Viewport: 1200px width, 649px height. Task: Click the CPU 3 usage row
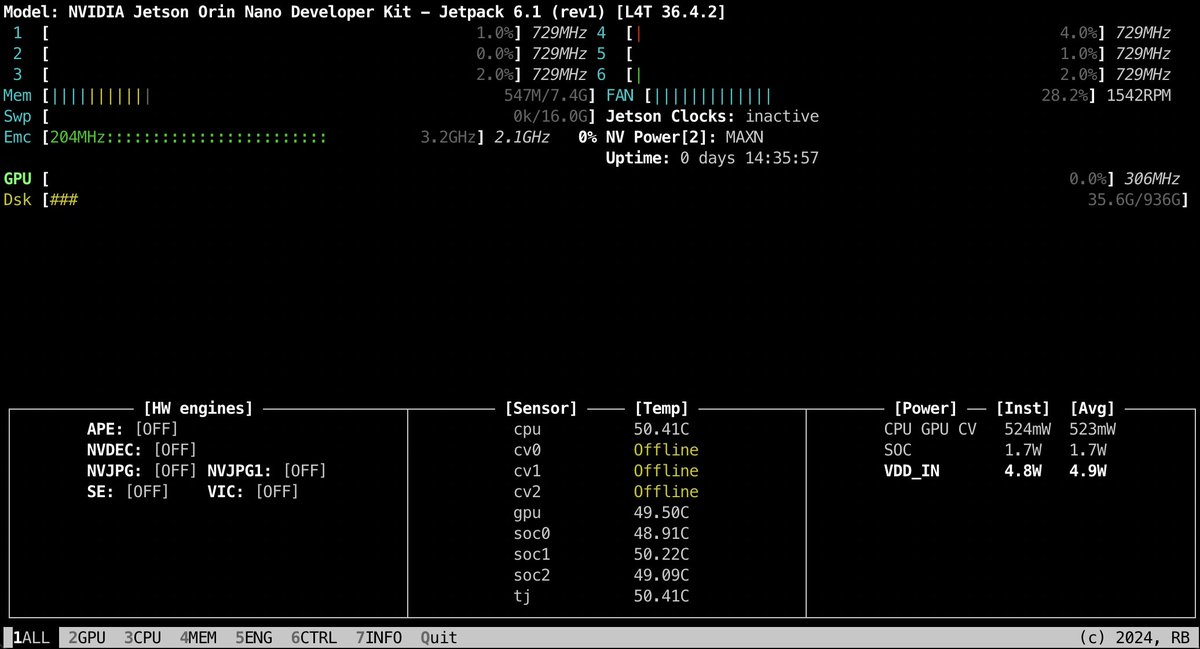[298, 75]
